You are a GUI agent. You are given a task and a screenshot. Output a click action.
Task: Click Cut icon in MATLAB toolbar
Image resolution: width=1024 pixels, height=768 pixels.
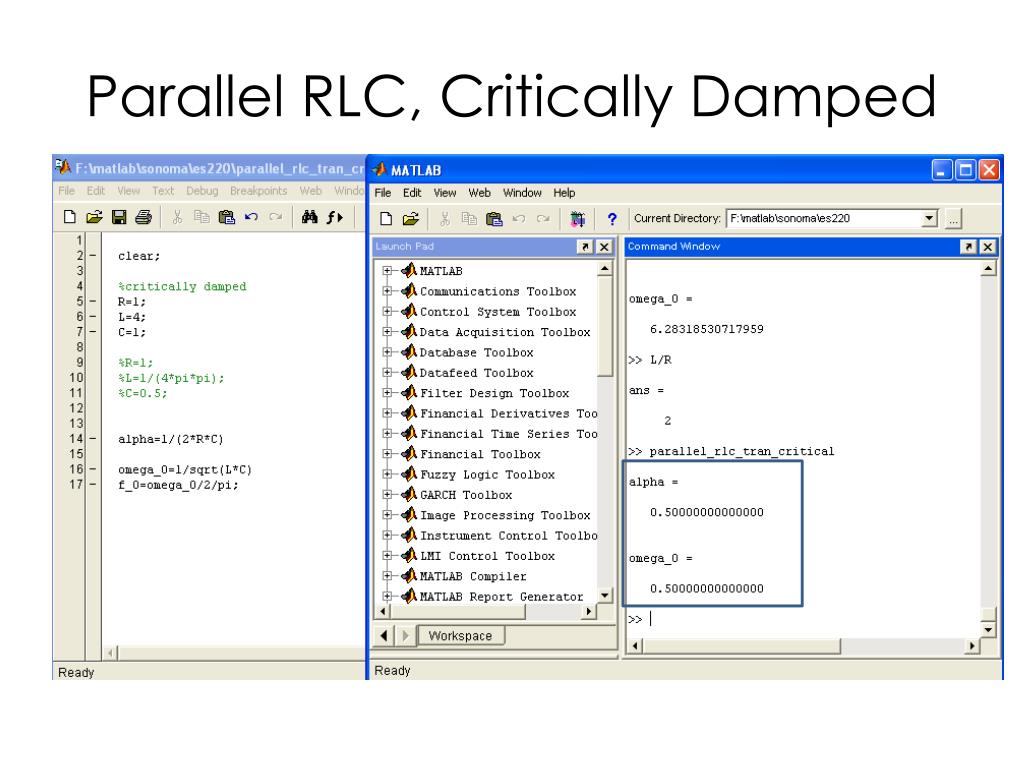[445, 219]
